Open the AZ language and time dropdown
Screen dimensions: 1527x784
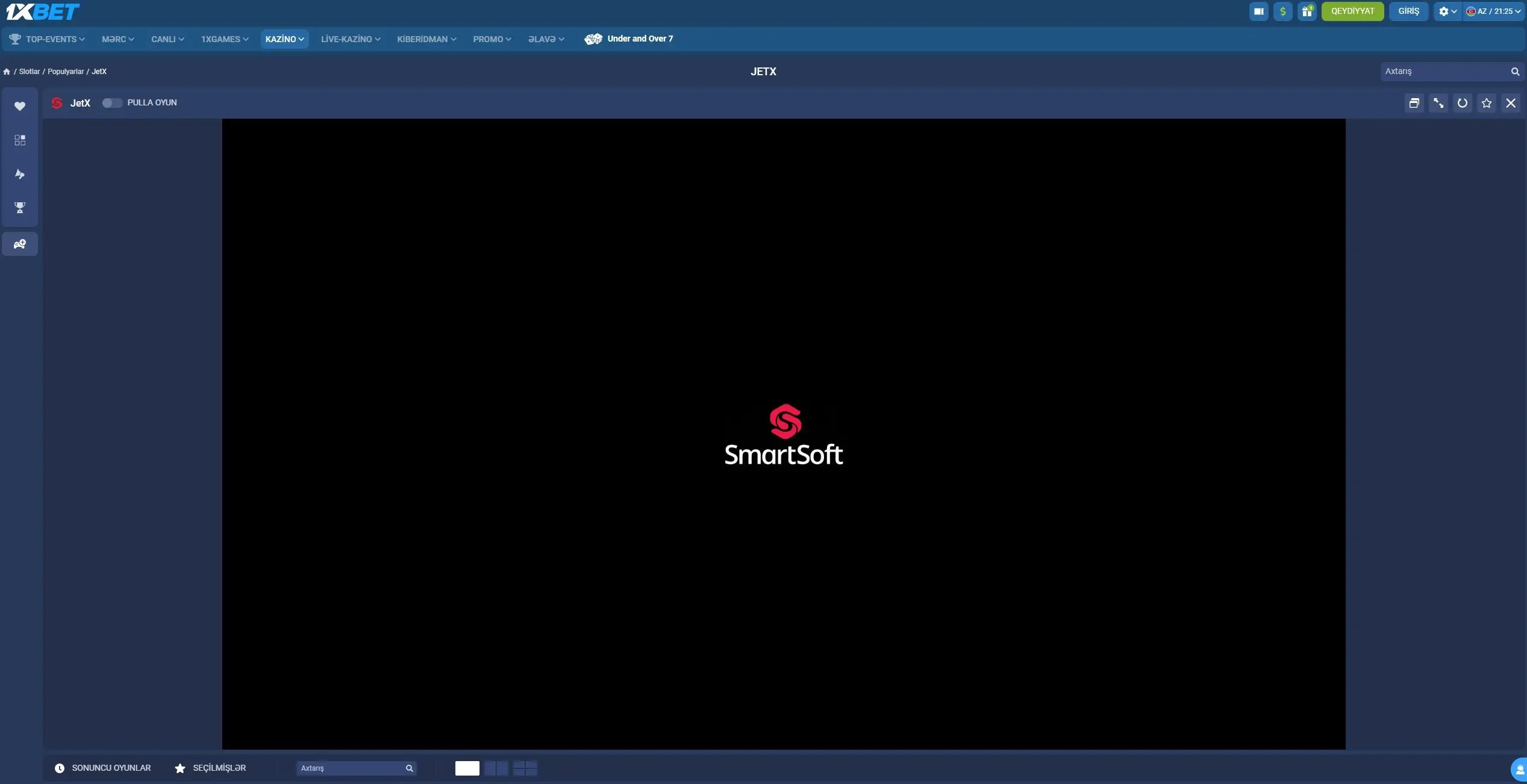coord(1493,11)
